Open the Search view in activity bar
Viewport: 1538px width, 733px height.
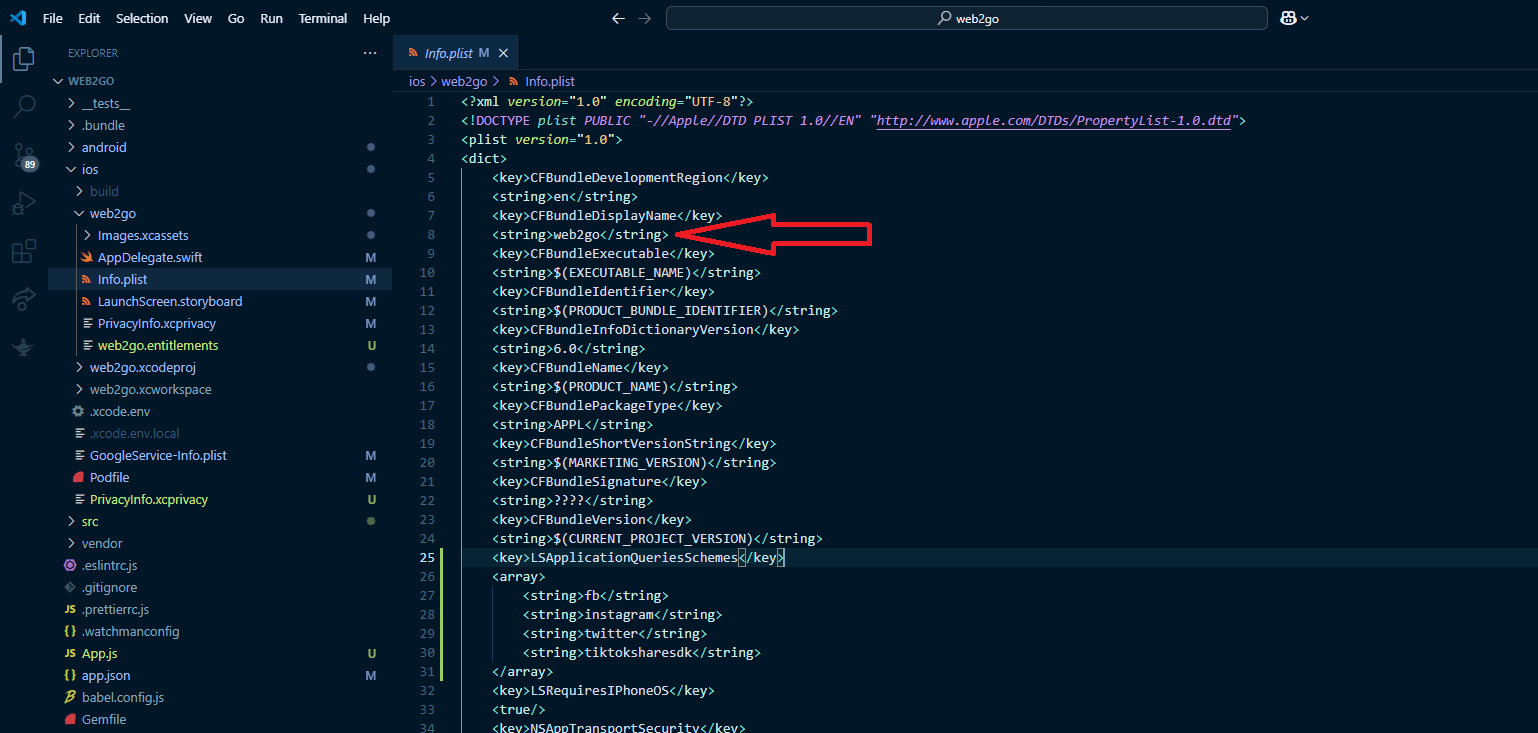[24, 106]
